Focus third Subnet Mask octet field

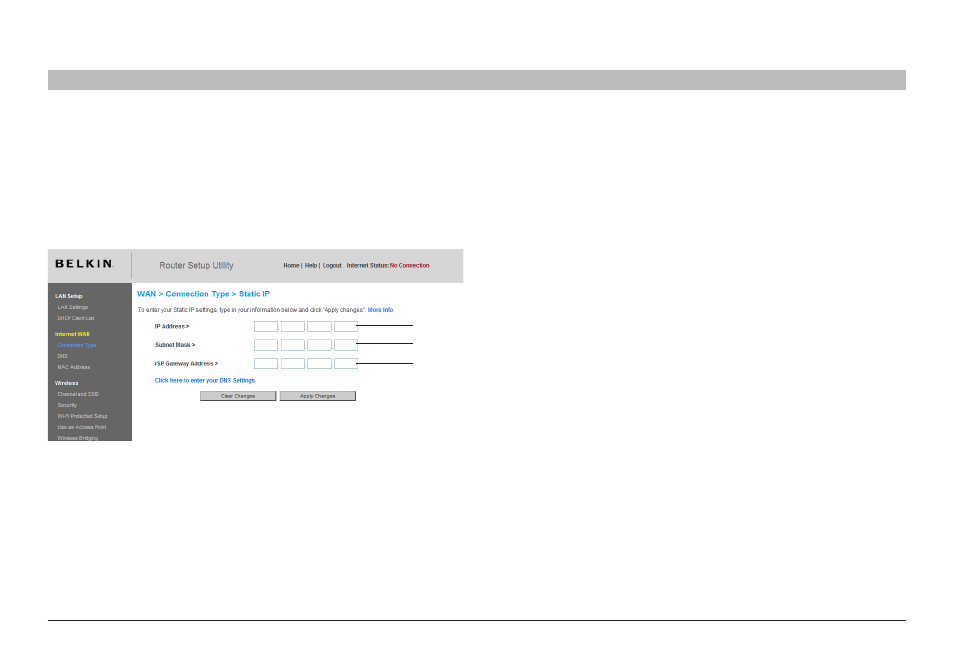319,345
